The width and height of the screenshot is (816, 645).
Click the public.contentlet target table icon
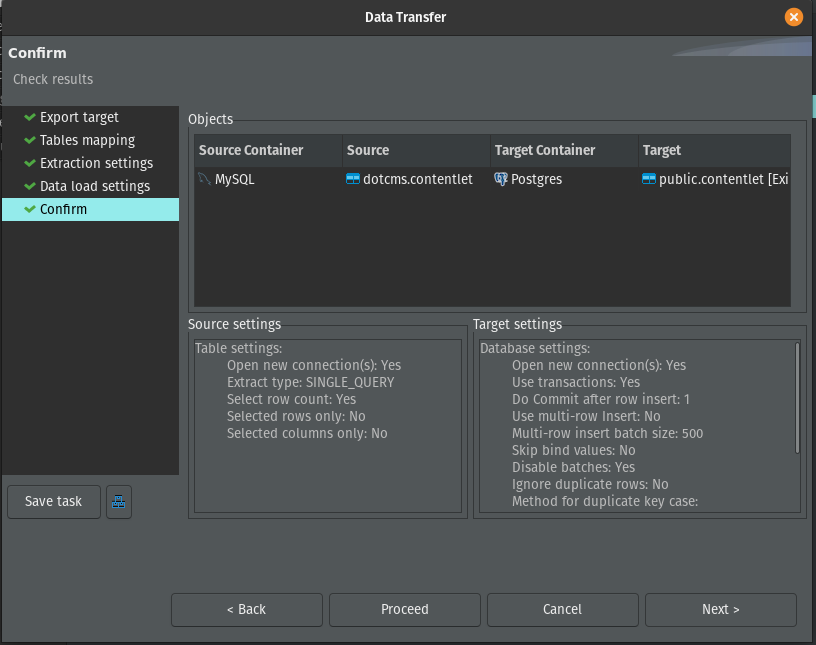click(x=649, y=179)
